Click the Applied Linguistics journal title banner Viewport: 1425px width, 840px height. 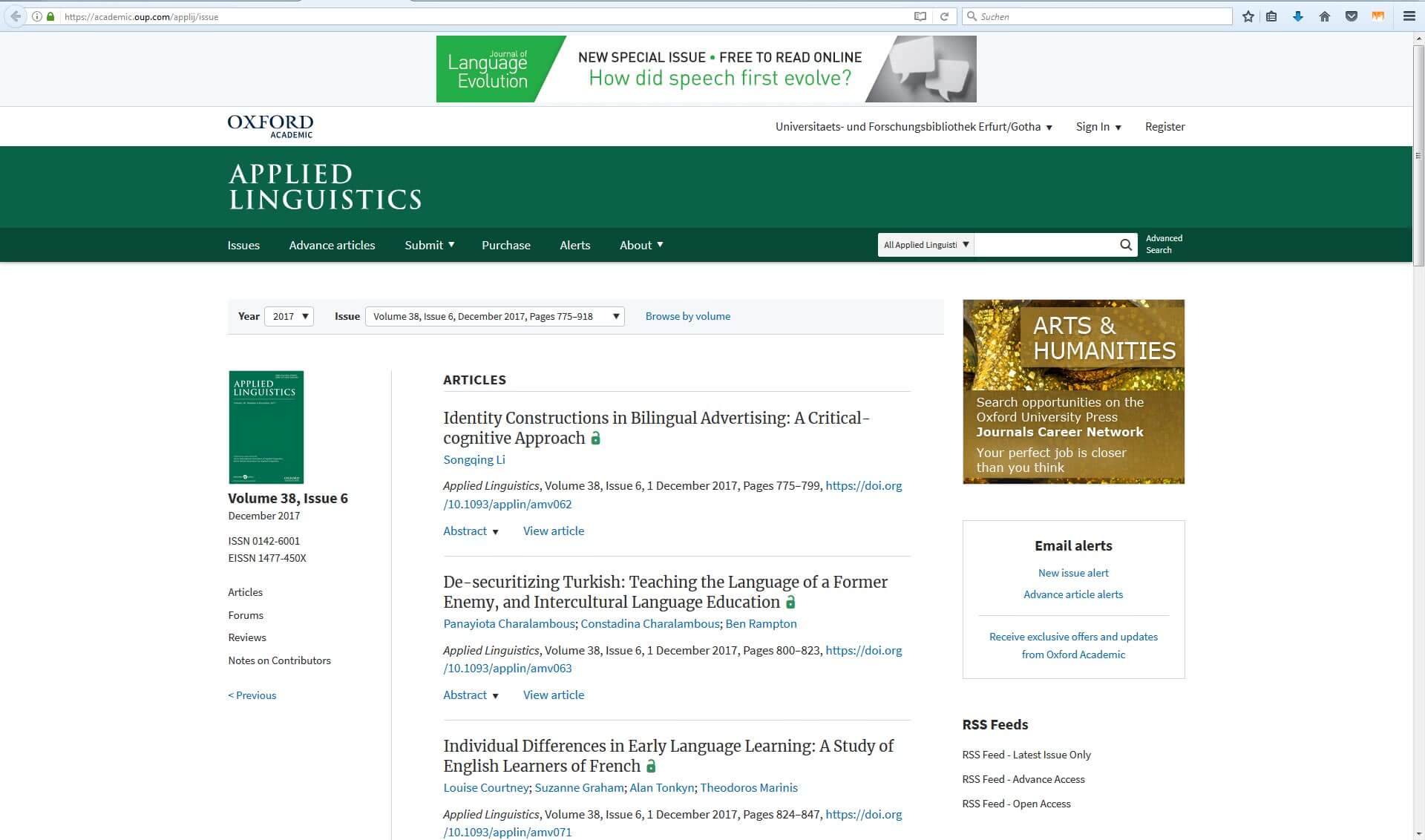[x=325, y=187]
